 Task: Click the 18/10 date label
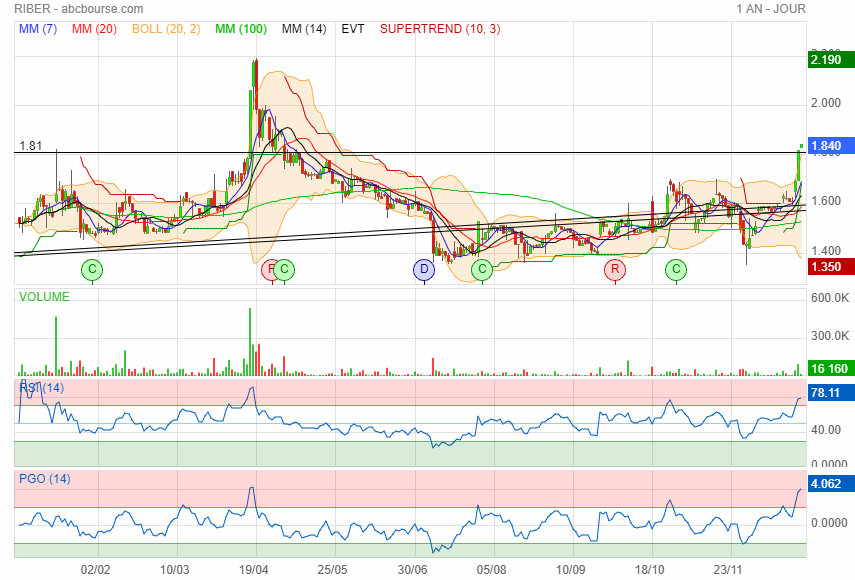click(649, 570)
